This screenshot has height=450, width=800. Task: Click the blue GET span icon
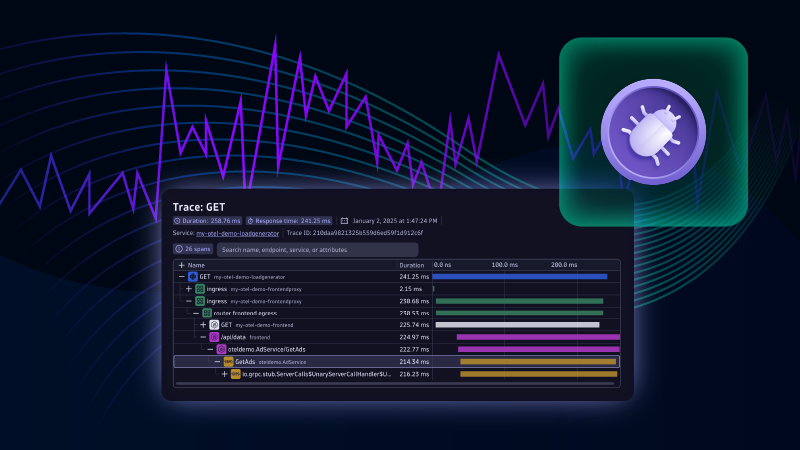coord(193,276)
